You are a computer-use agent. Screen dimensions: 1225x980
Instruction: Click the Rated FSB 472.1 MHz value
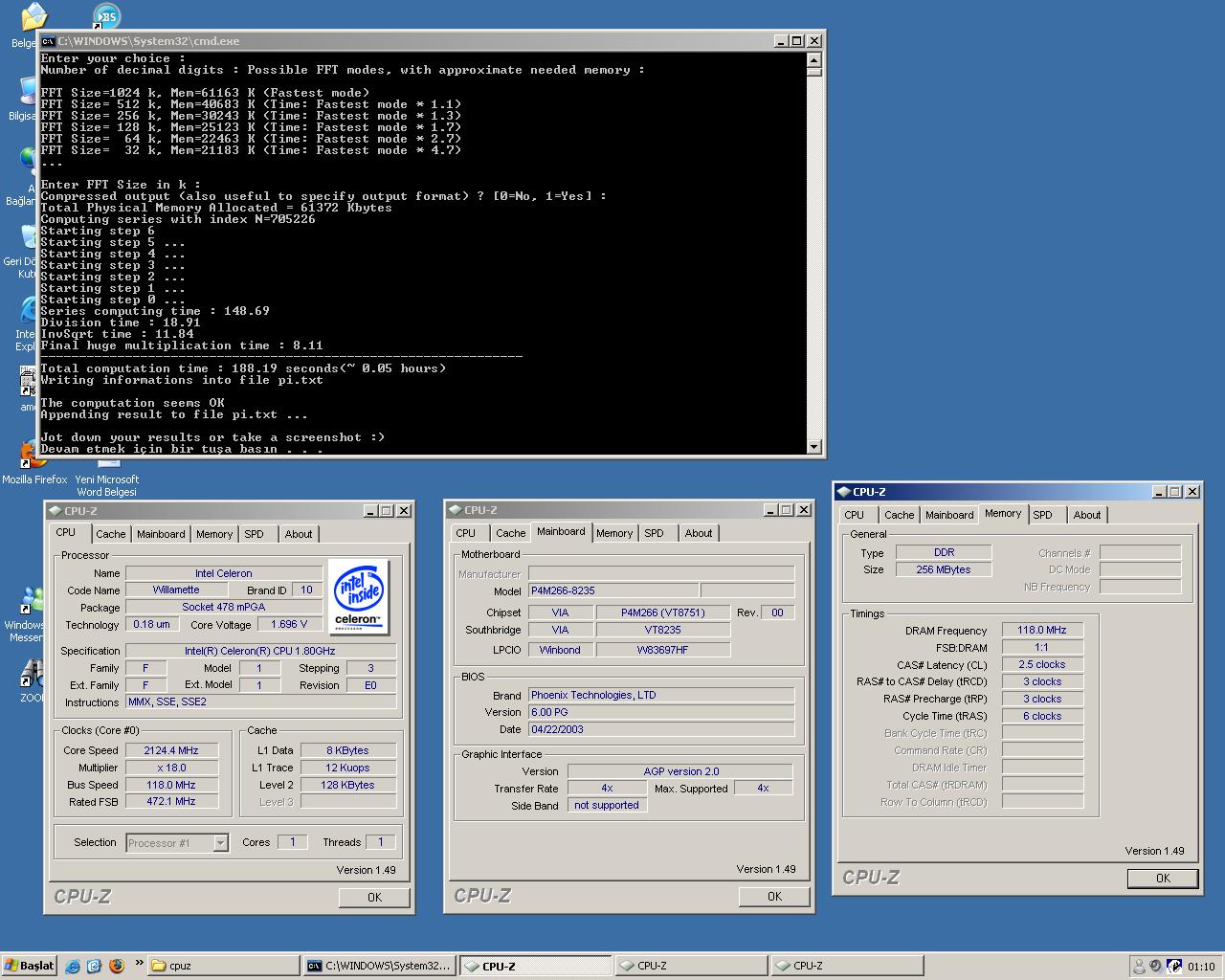[x=171, y=801]
